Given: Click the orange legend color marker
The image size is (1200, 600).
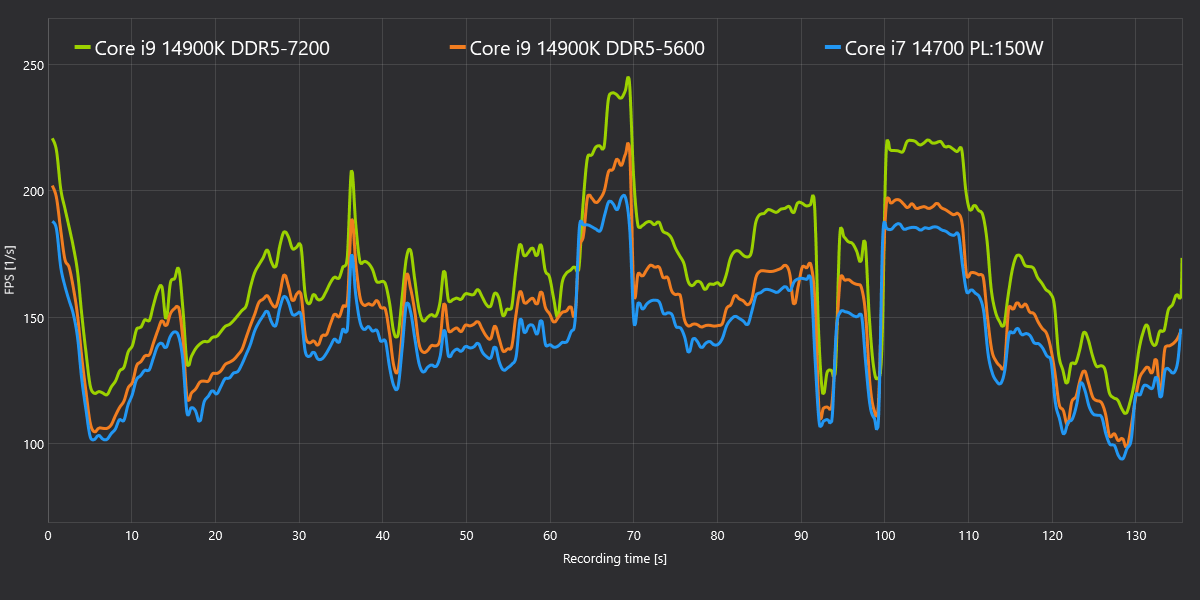Looking at the screenshot, I should pos(458,47).
